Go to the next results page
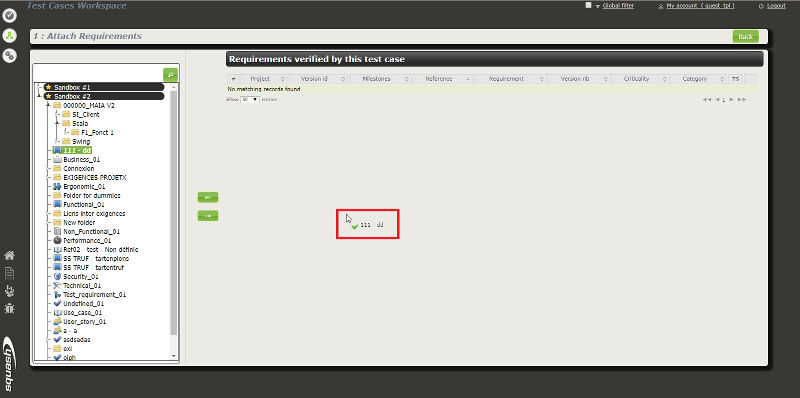 [x=732, y=100]
